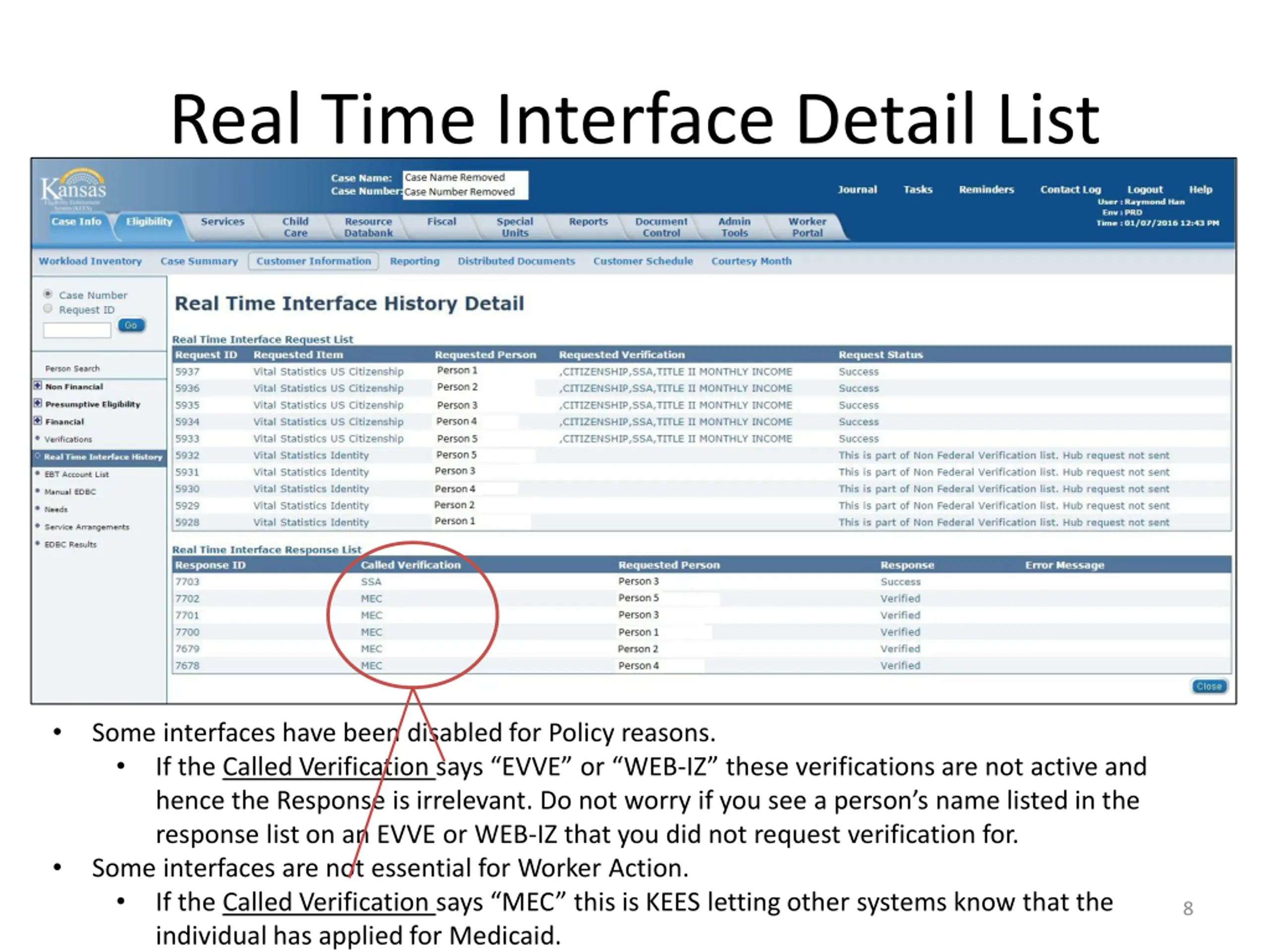Open the Reports tab
This screenshot has width=1270, height=952.
588,222
